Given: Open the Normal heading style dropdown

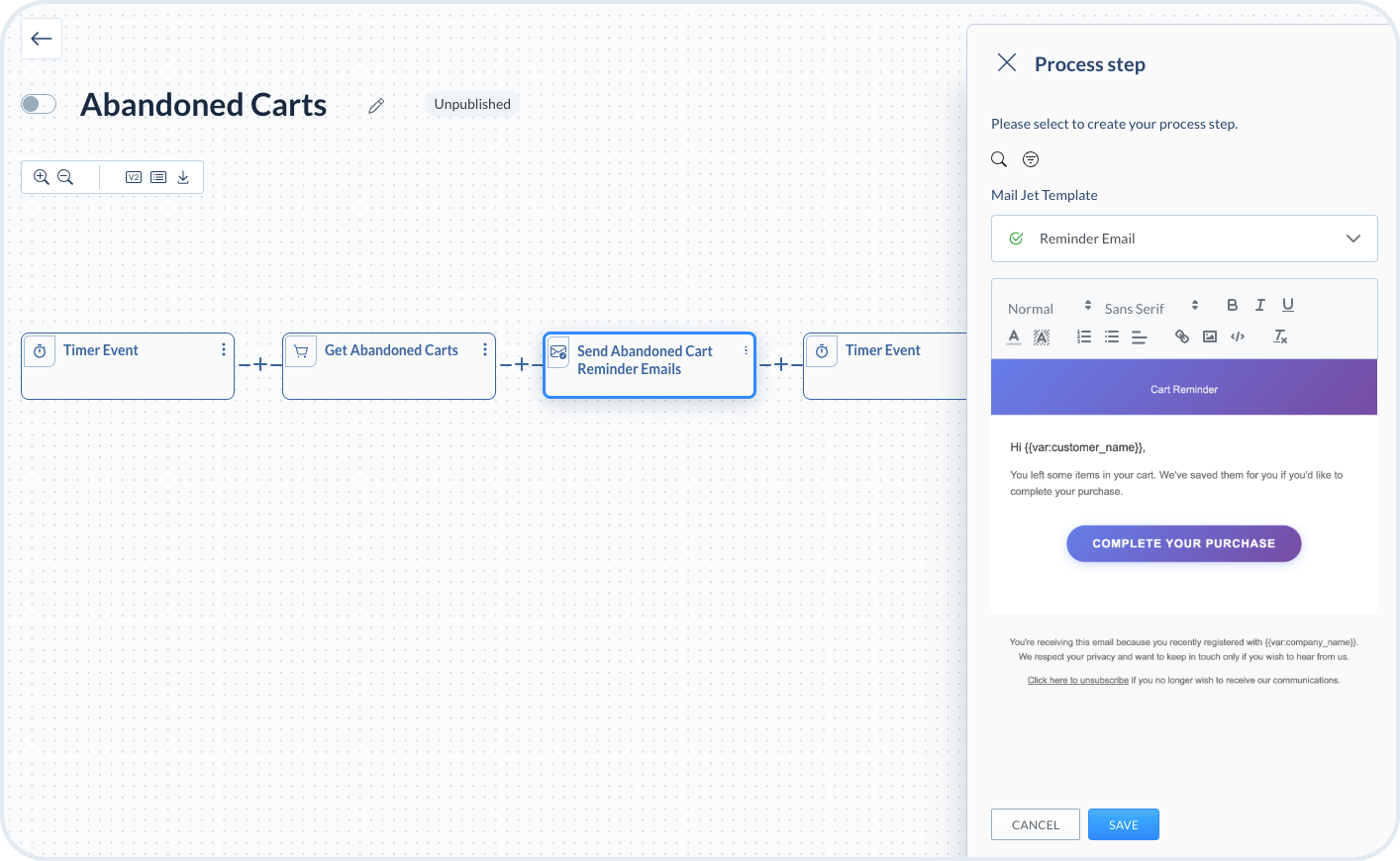Looking at the screenshot, I should (x=1049, y=308).
